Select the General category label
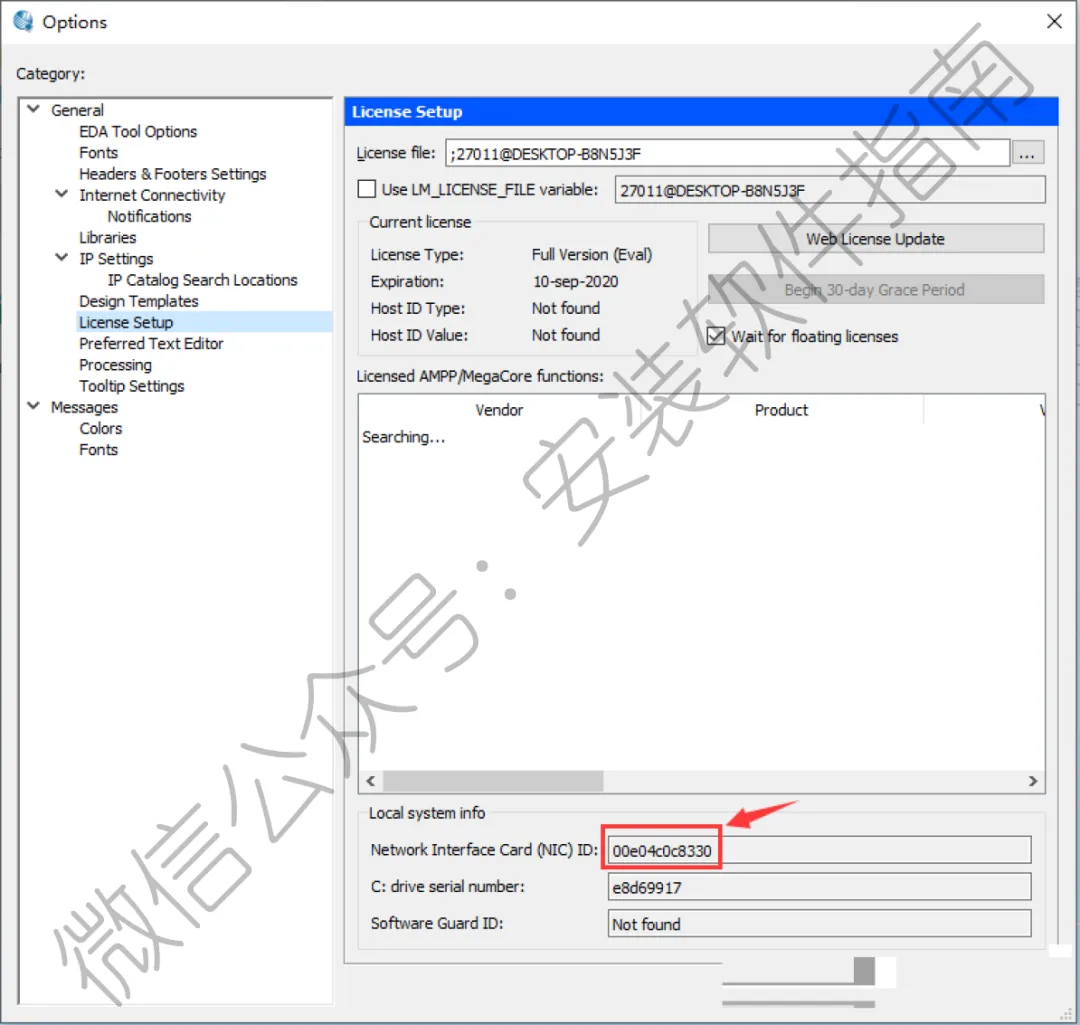The image size is (1080, 1025). 77,110
